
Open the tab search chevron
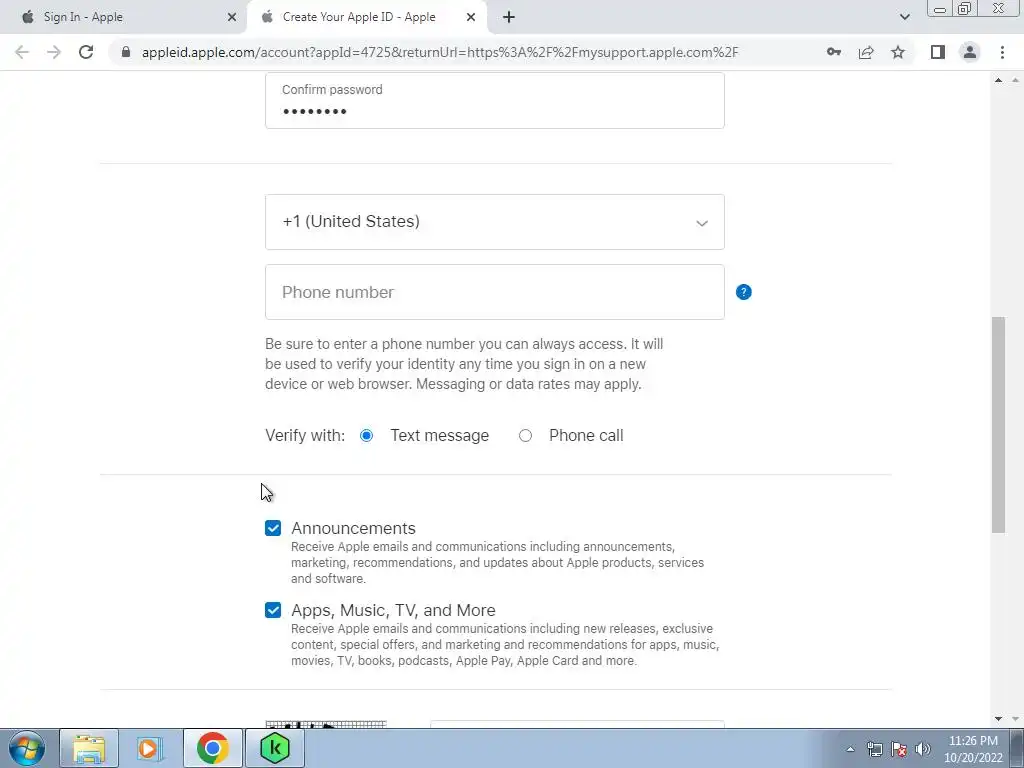pyautogui.click(x=904, y=17)
